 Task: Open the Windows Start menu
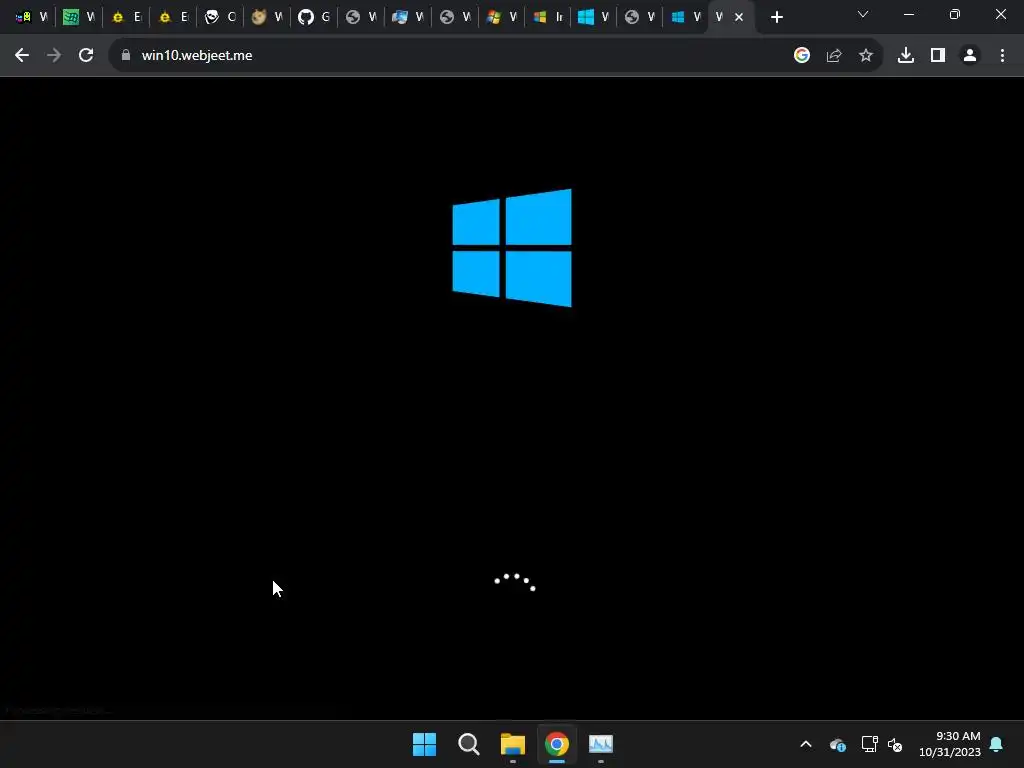click(424, 744)
